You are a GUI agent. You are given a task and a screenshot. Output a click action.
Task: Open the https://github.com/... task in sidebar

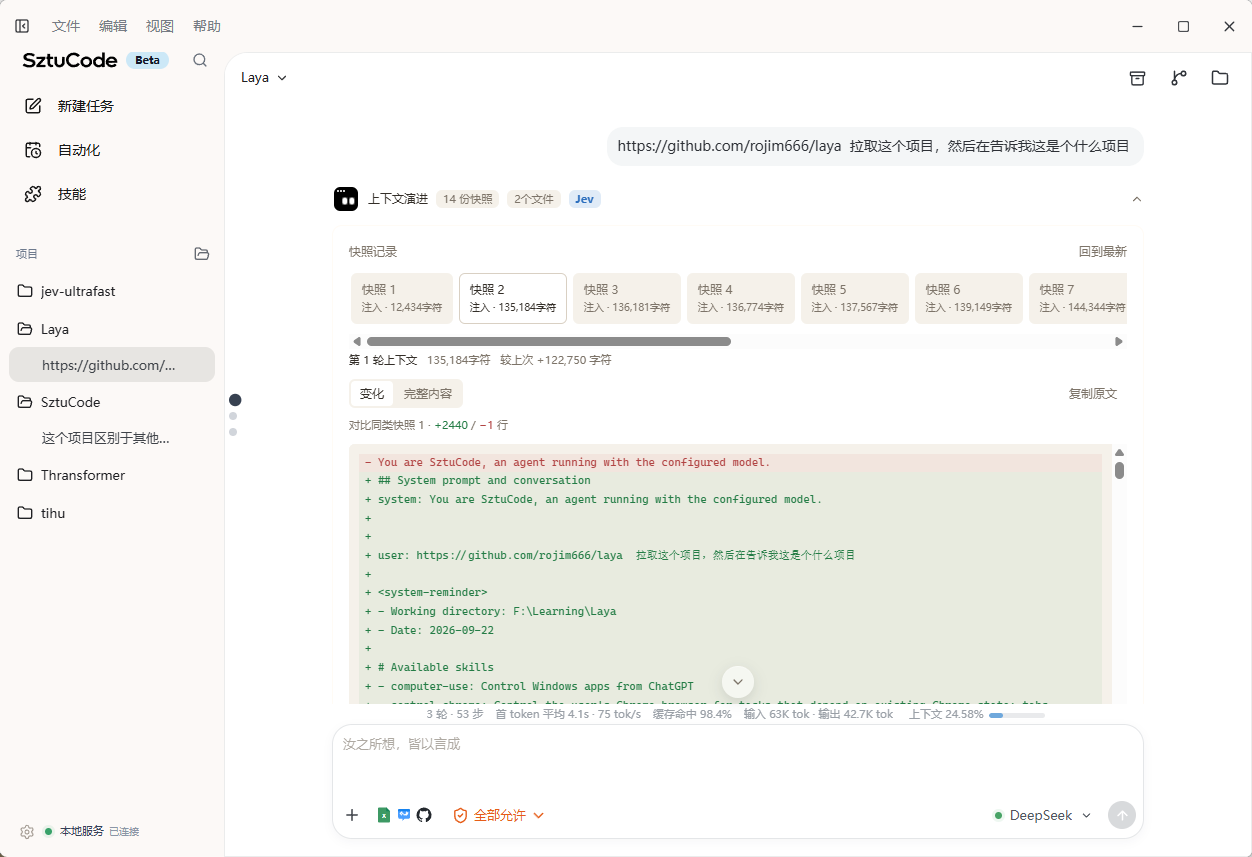click(x=112, y=365)
